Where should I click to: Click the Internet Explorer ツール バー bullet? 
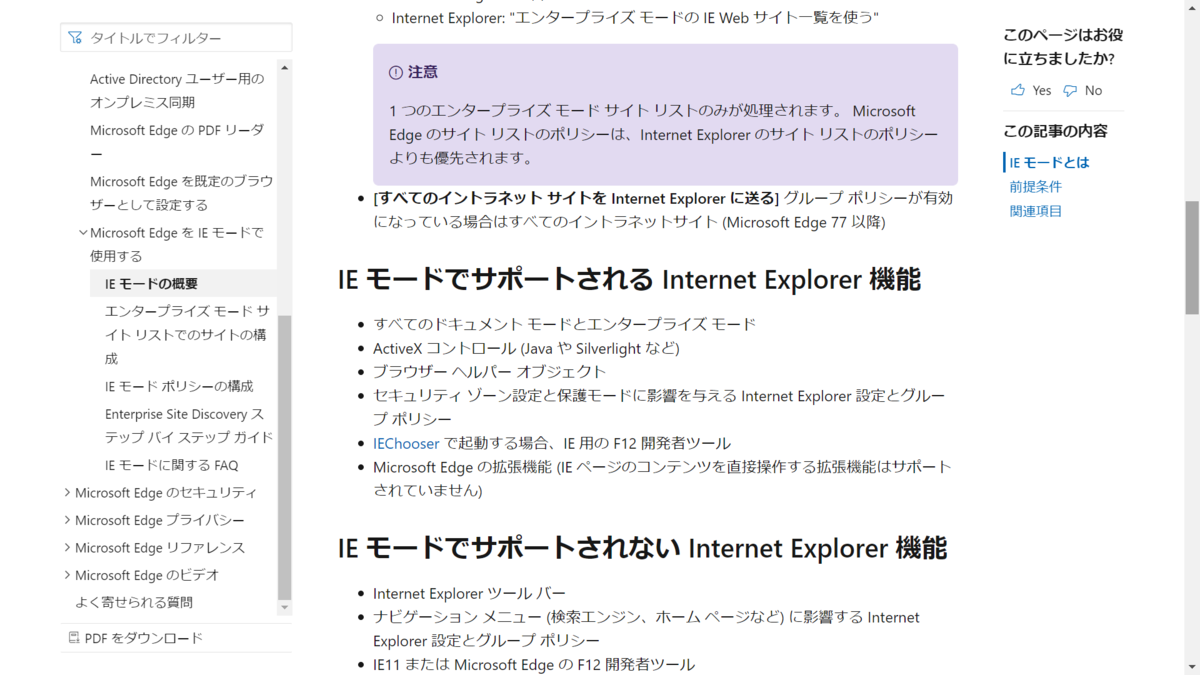469,594
